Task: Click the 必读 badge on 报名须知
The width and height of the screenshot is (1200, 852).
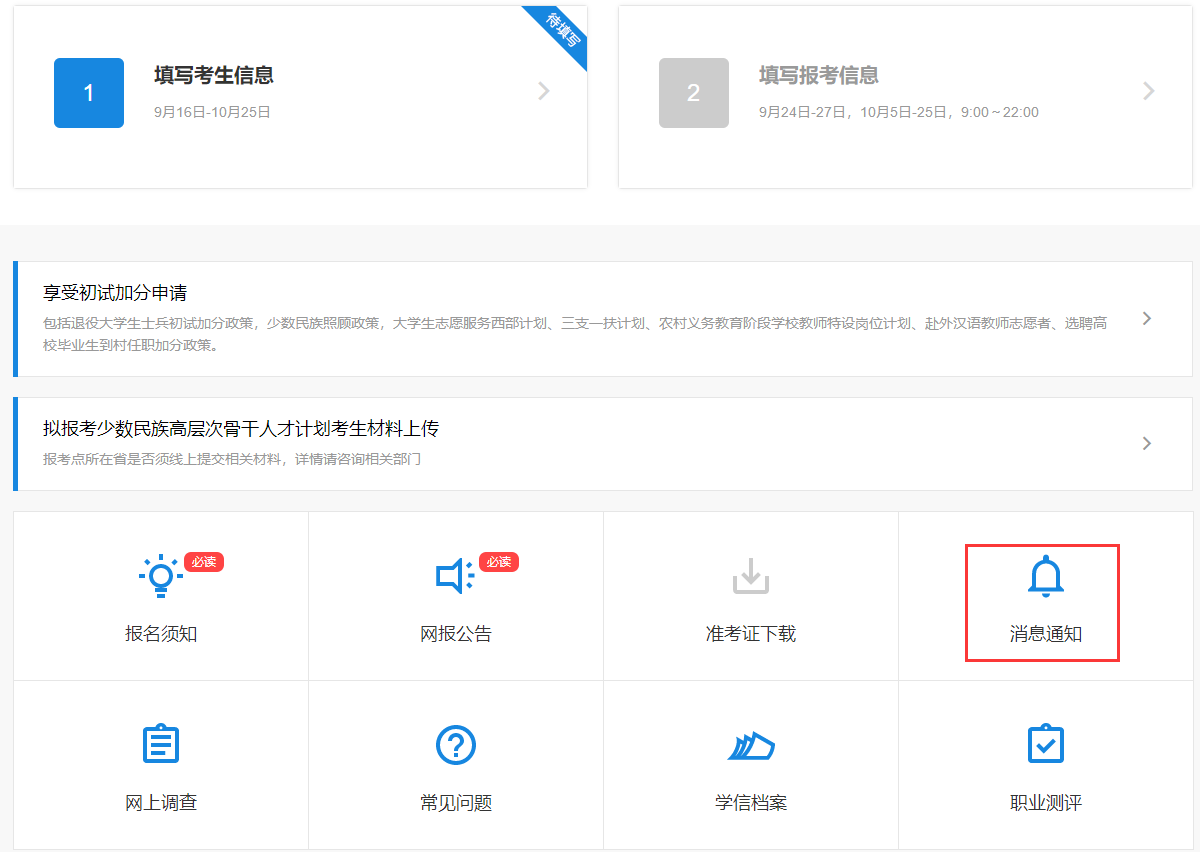Action: (x=204, y=562)
